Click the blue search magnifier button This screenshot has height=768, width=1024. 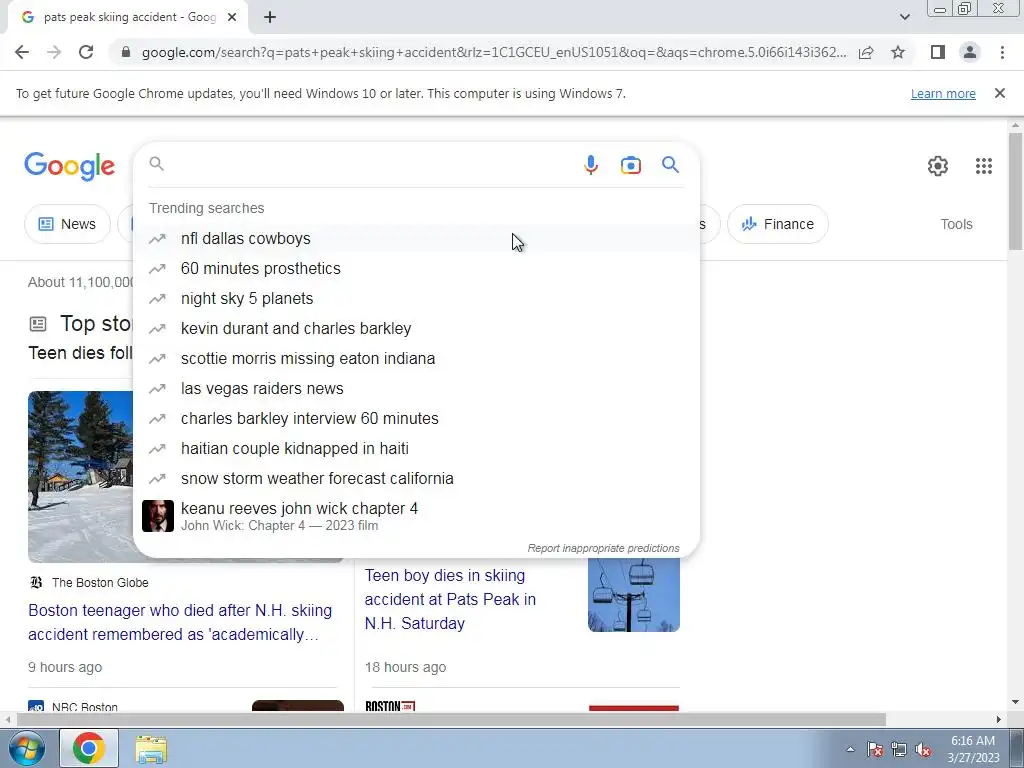[670, 165]
